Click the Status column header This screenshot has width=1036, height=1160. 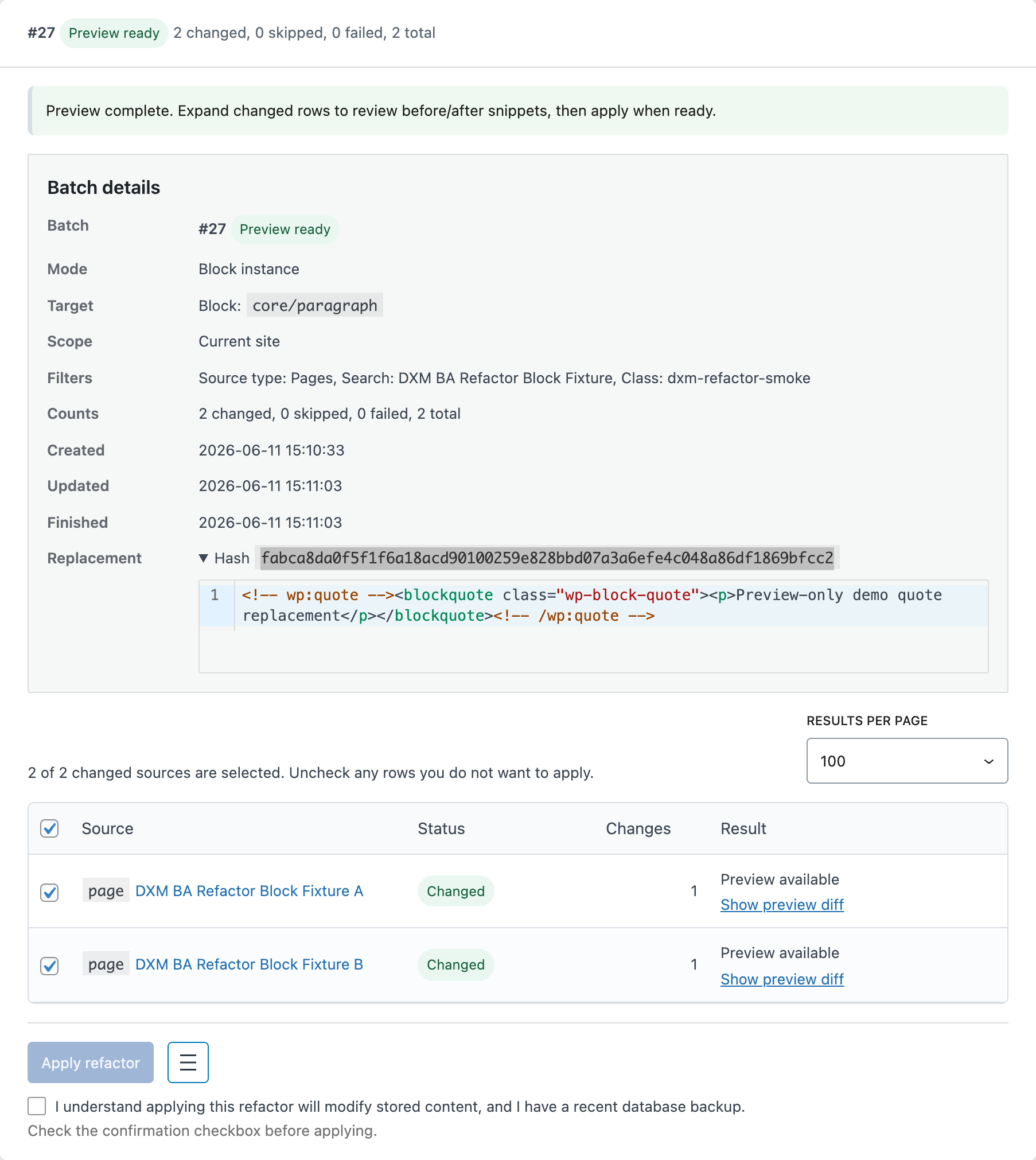pos(441,828)
